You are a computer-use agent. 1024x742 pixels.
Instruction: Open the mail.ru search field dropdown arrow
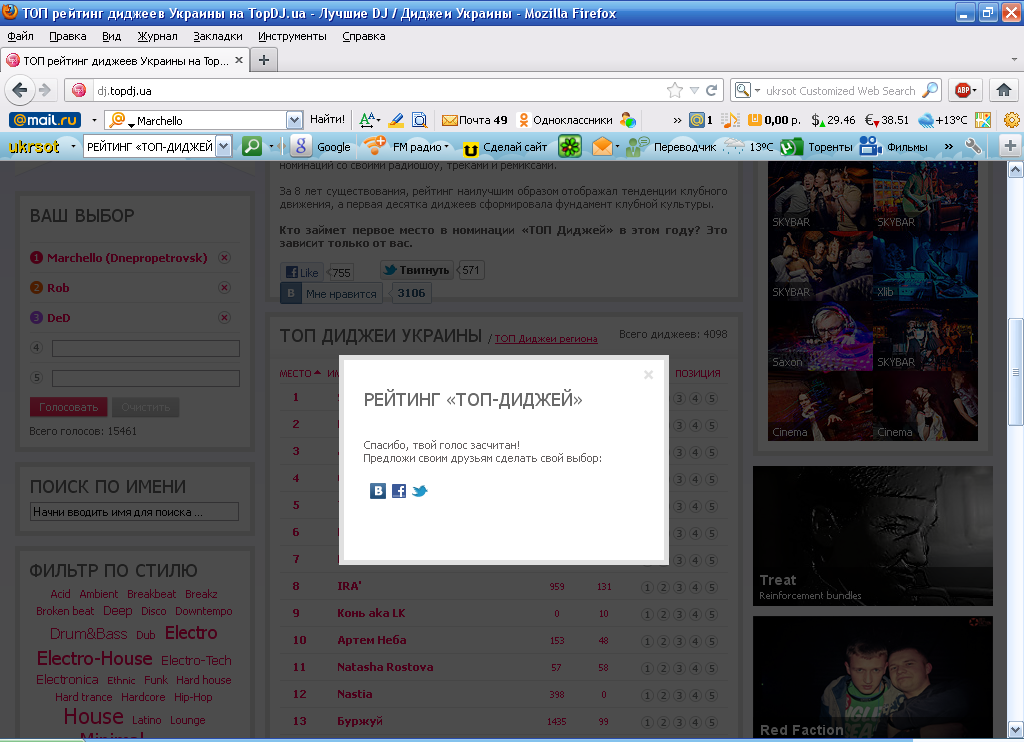[x=295, y=120]
